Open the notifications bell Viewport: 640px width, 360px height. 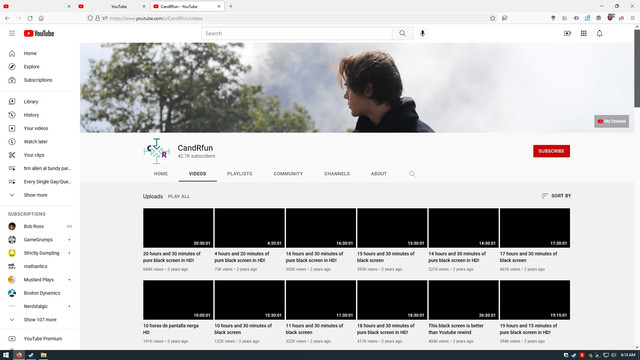coord(600,33)
